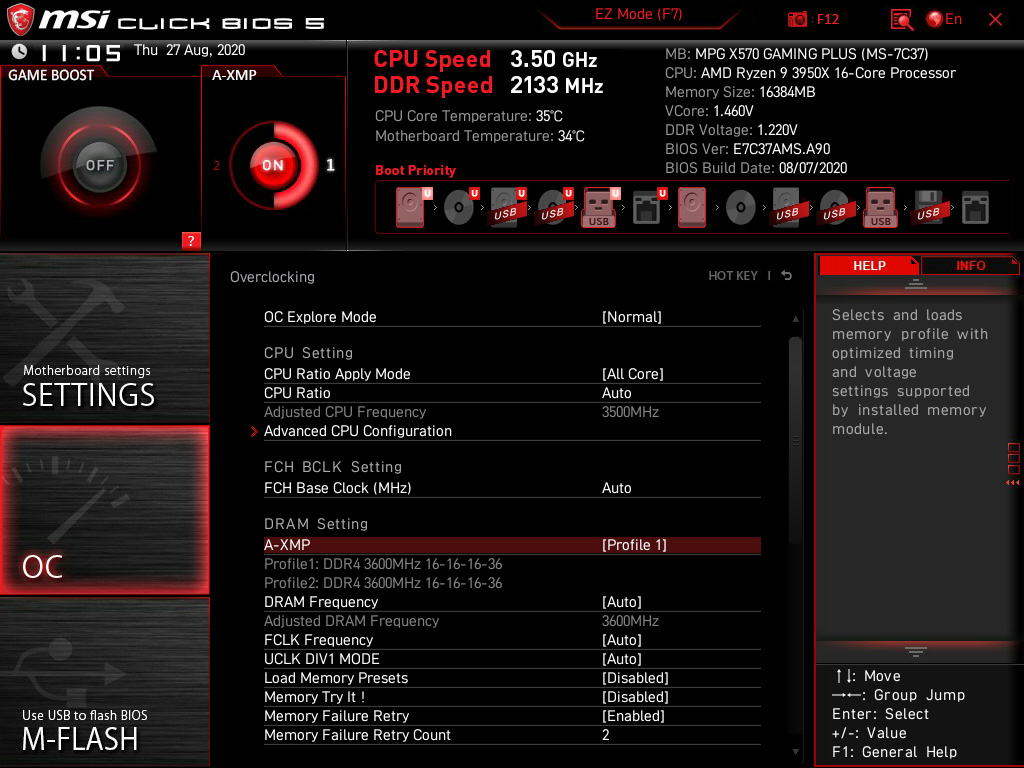Open the CPU Ratio Apply Mode [All Core] option
Viewport: 1024px width, 768px height.
point(512,374)
